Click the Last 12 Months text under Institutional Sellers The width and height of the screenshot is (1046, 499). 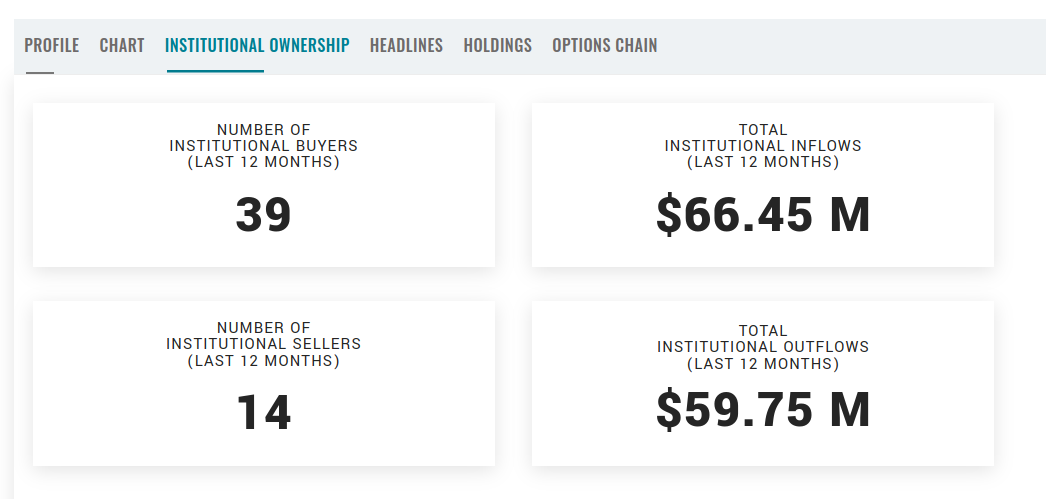(264, 361)
